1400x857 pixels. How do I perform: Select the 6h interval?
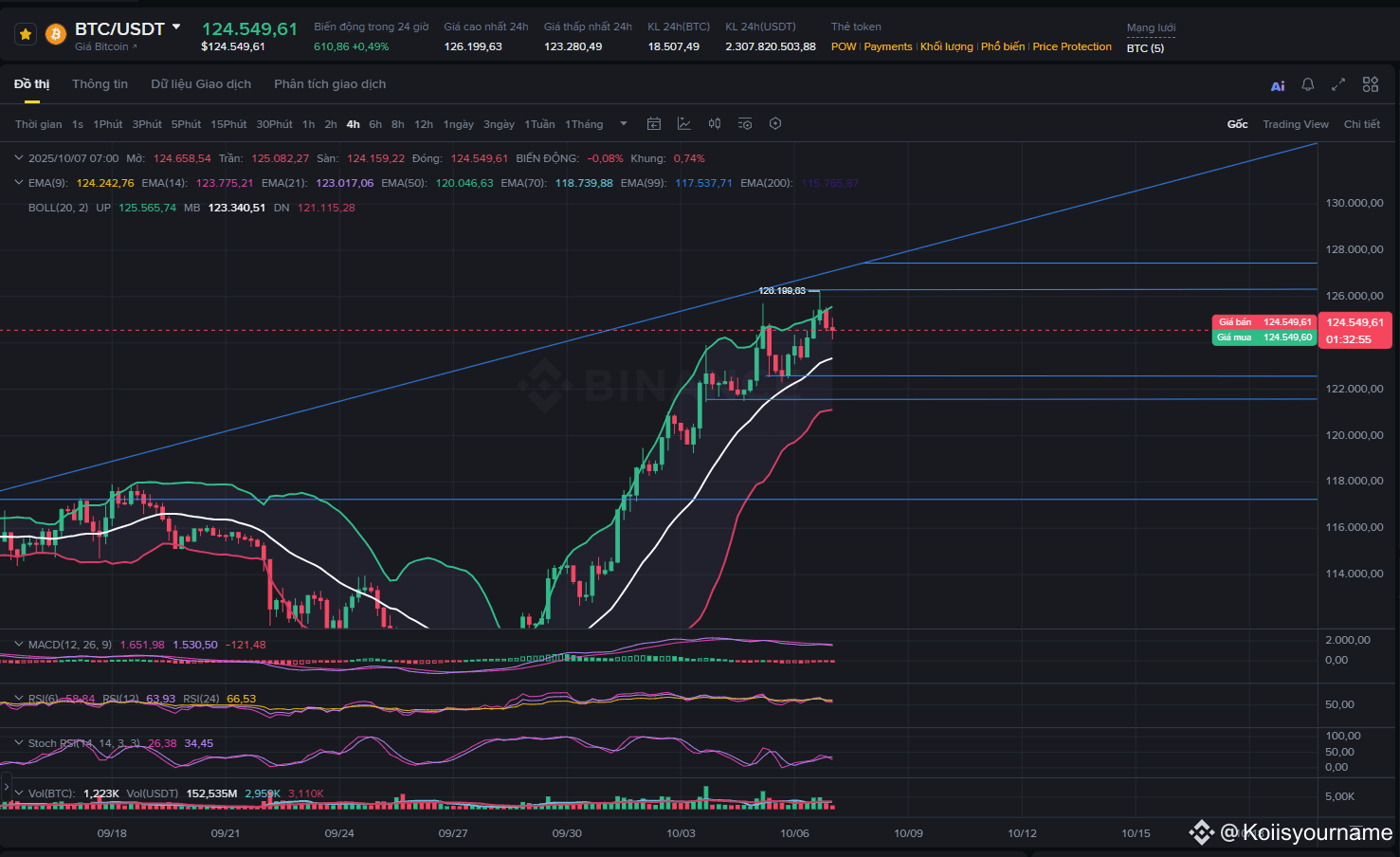[375, 124]
